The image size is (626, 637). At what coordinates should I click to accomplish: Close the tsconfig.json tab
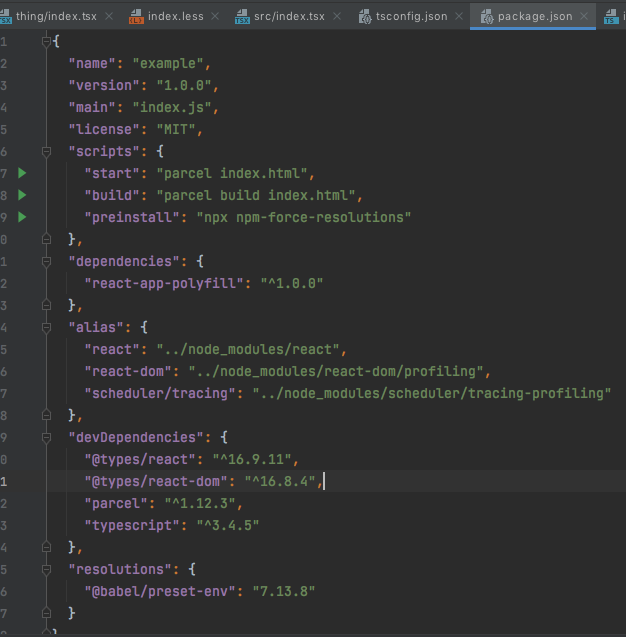(459, 16)
